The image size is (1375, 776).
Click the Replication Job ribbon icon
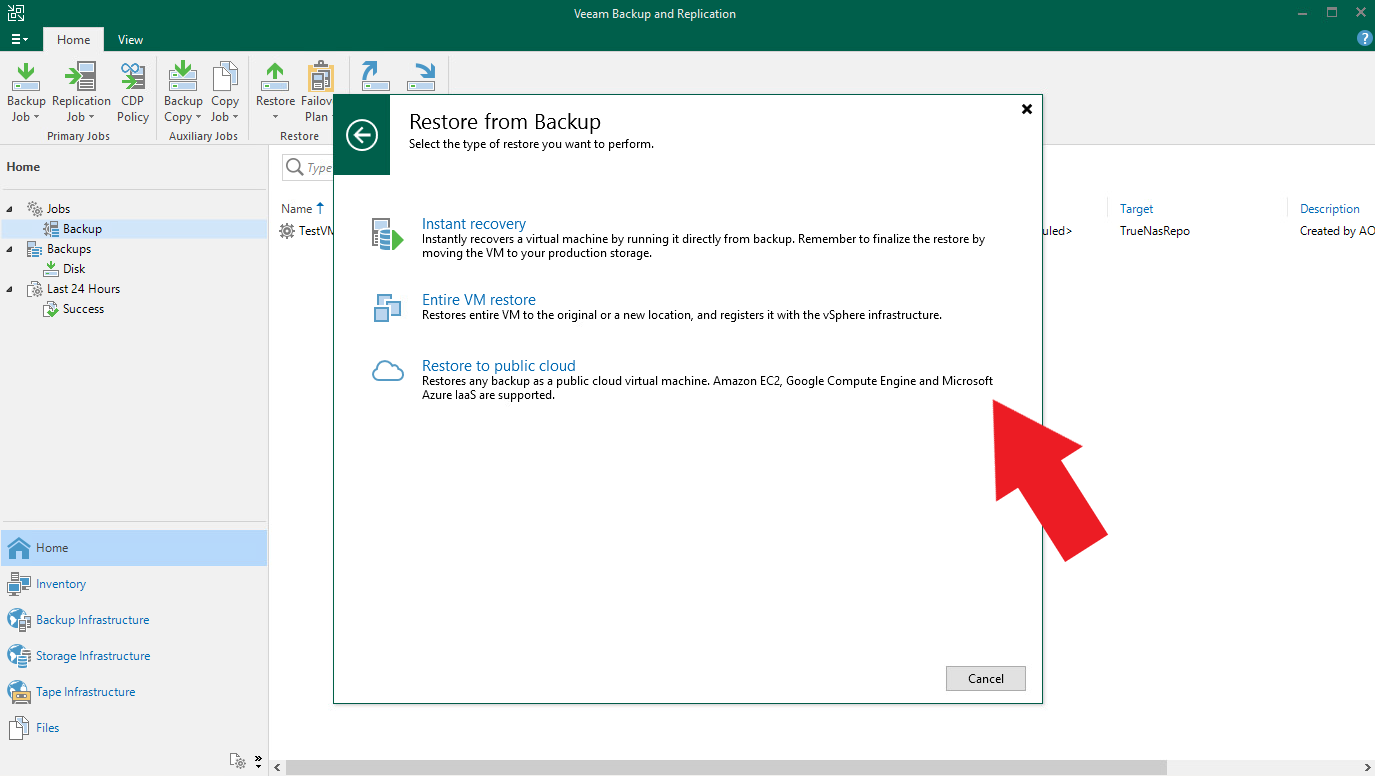click(x=81, y=76)
